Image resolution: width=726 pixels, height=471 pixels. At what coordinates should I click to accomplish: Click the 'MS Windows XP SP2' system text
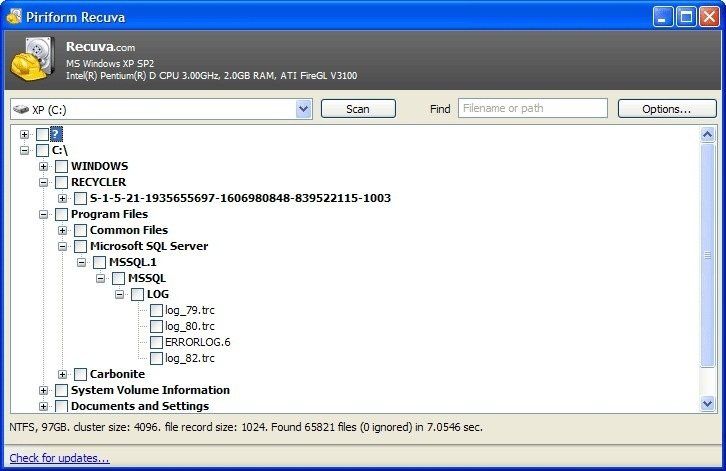coord(110,63)
